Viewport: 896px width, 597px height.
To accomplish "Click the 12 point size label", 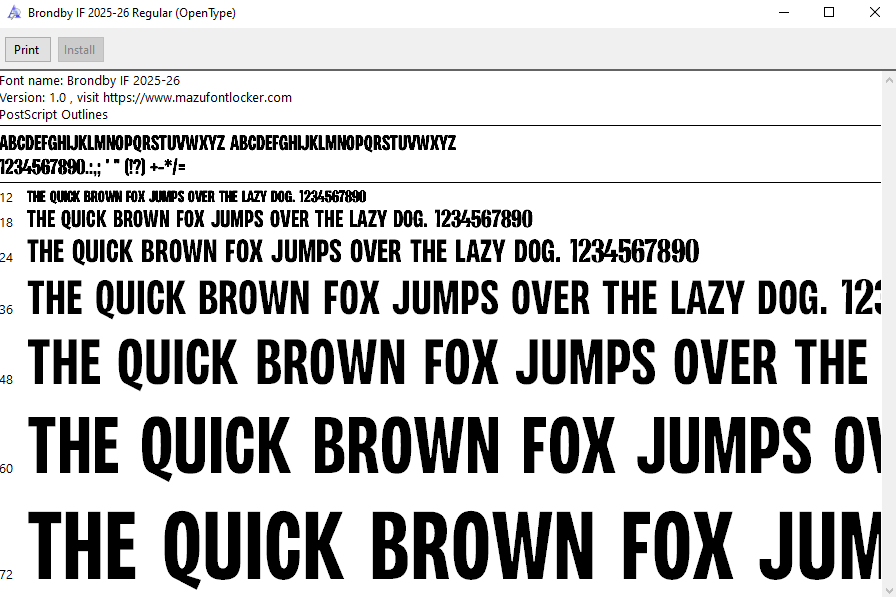I will 7,198.
